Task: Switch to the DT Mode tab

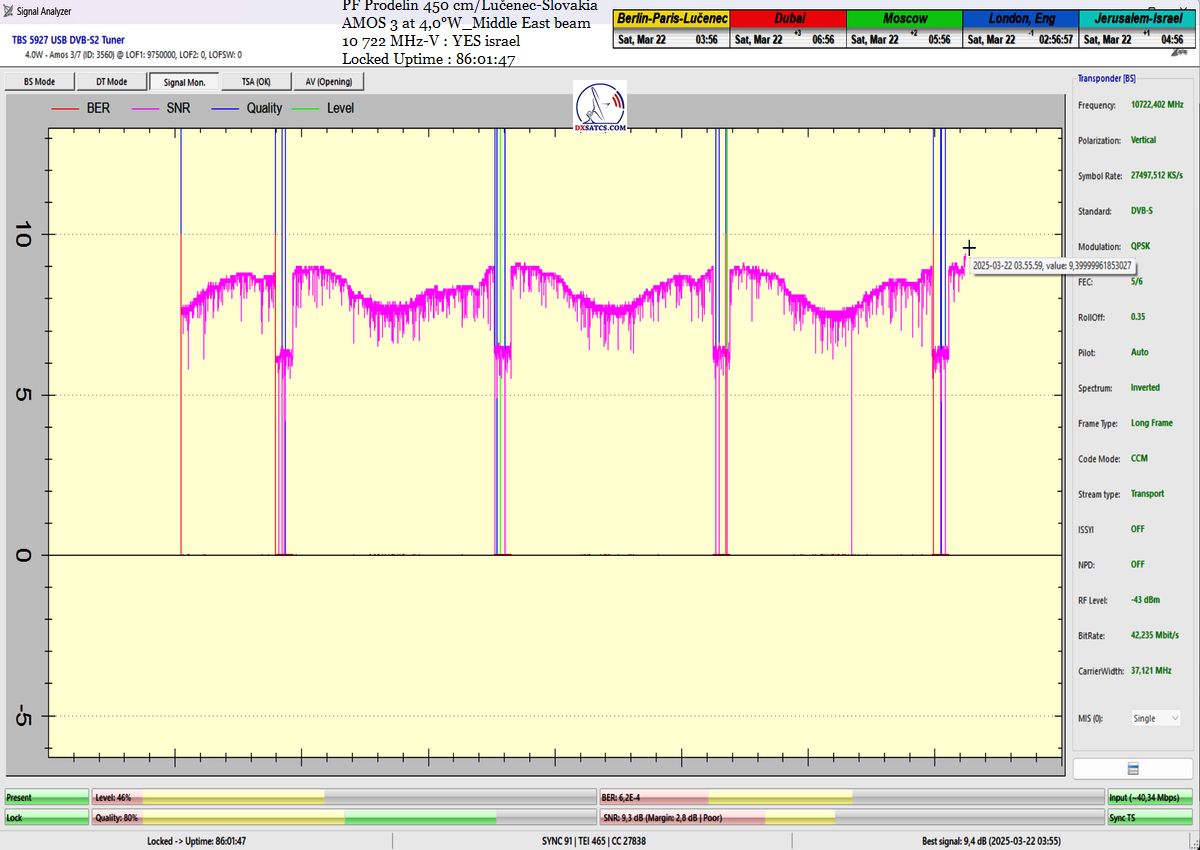Action: (111, 82)
